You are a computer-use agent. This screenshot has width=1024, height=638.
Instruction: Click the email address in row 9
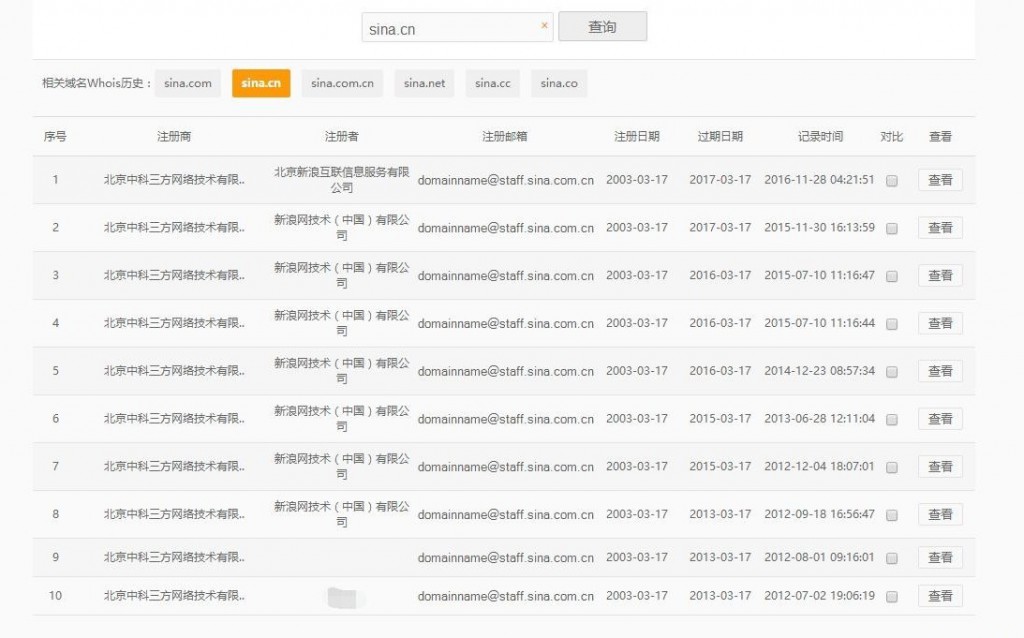pyautogui.click(x=505, y=558)
